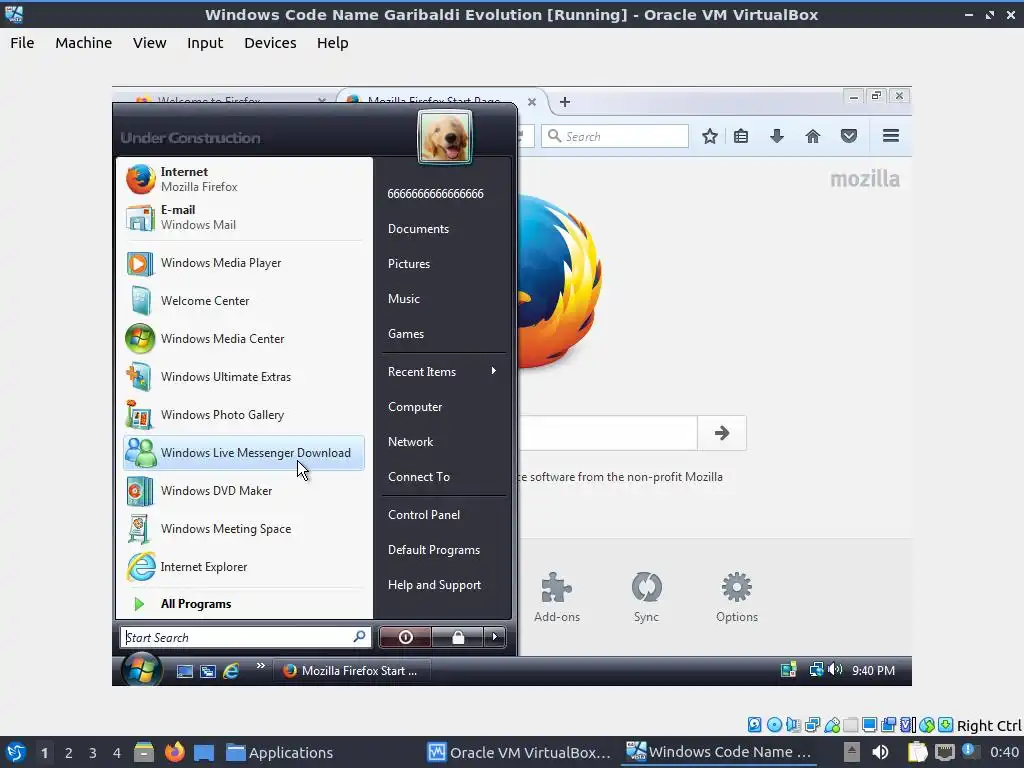
Task: Open Mozilla Firefox from the Start menu's Internet entry
Action: point(244,179)
